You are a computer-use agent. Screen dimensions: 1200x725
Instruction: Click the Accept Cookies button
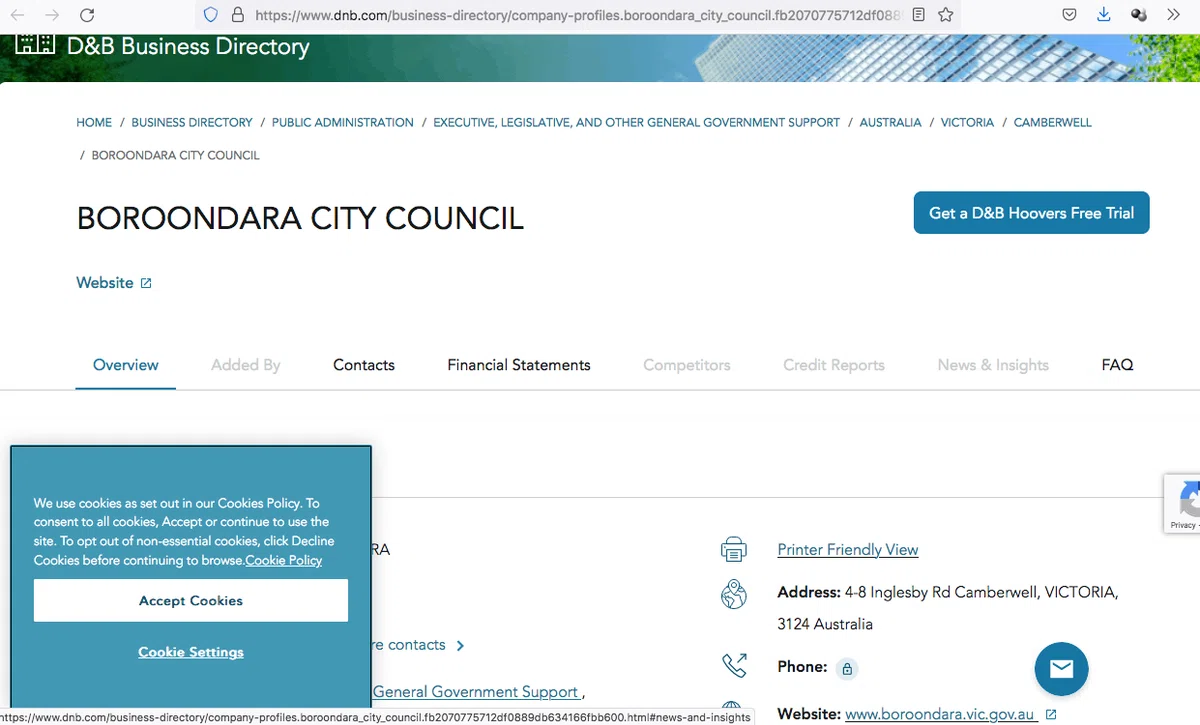coord(191,601)
